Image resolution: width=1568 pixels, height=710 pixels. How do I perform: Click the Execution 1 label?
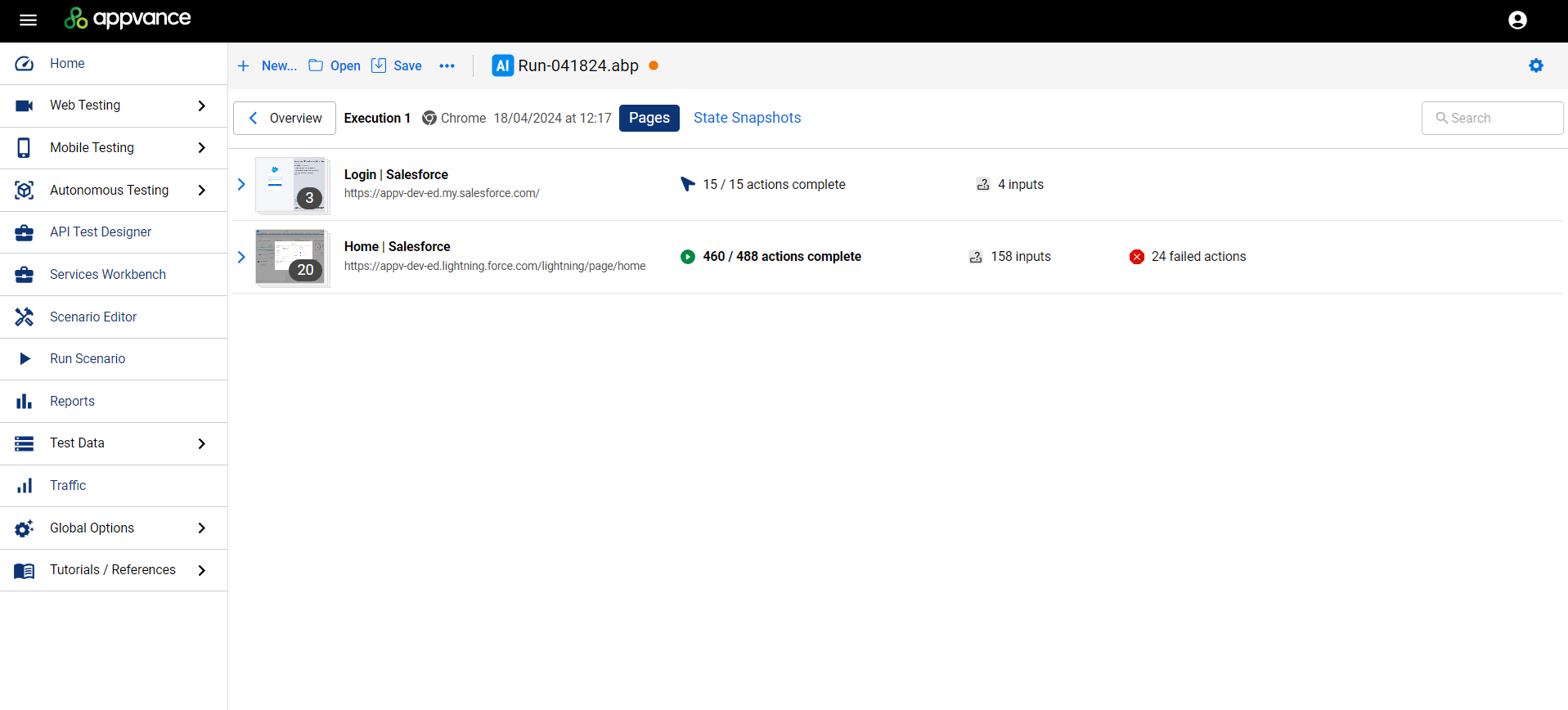click(377, 118)
